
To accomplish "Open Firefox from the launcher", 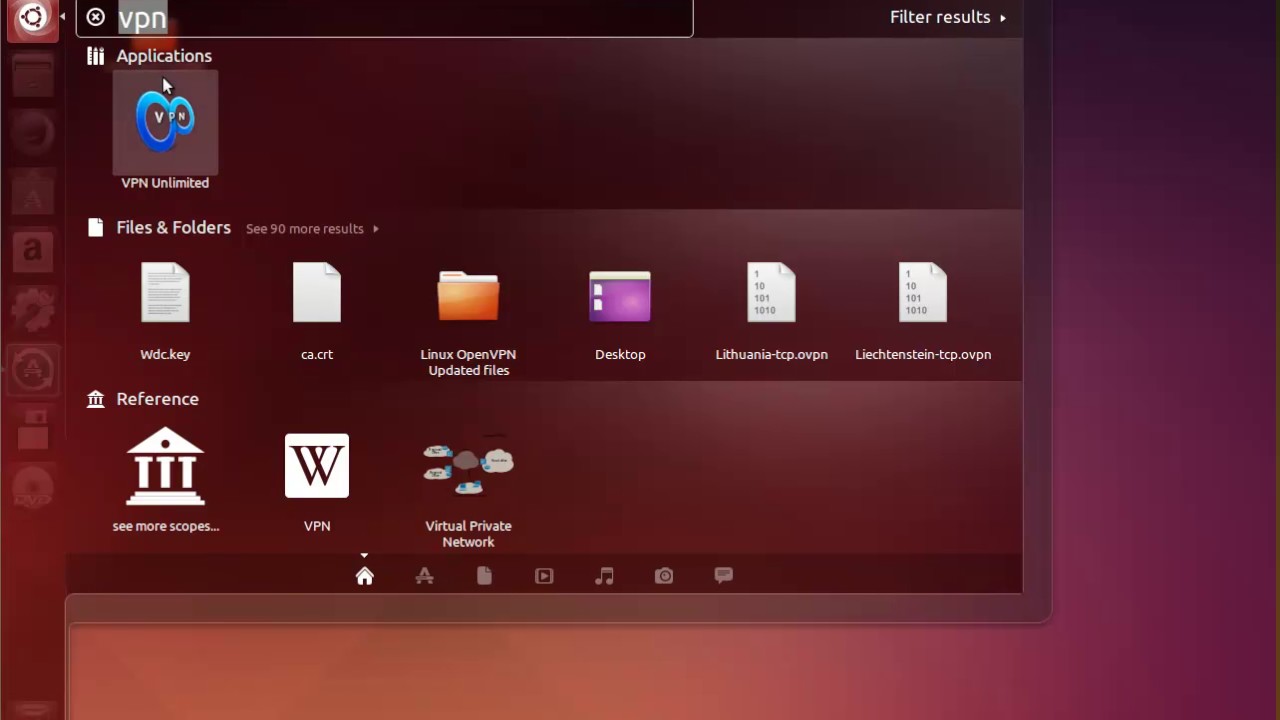I will pyautogui.click(x=33, y=135).
